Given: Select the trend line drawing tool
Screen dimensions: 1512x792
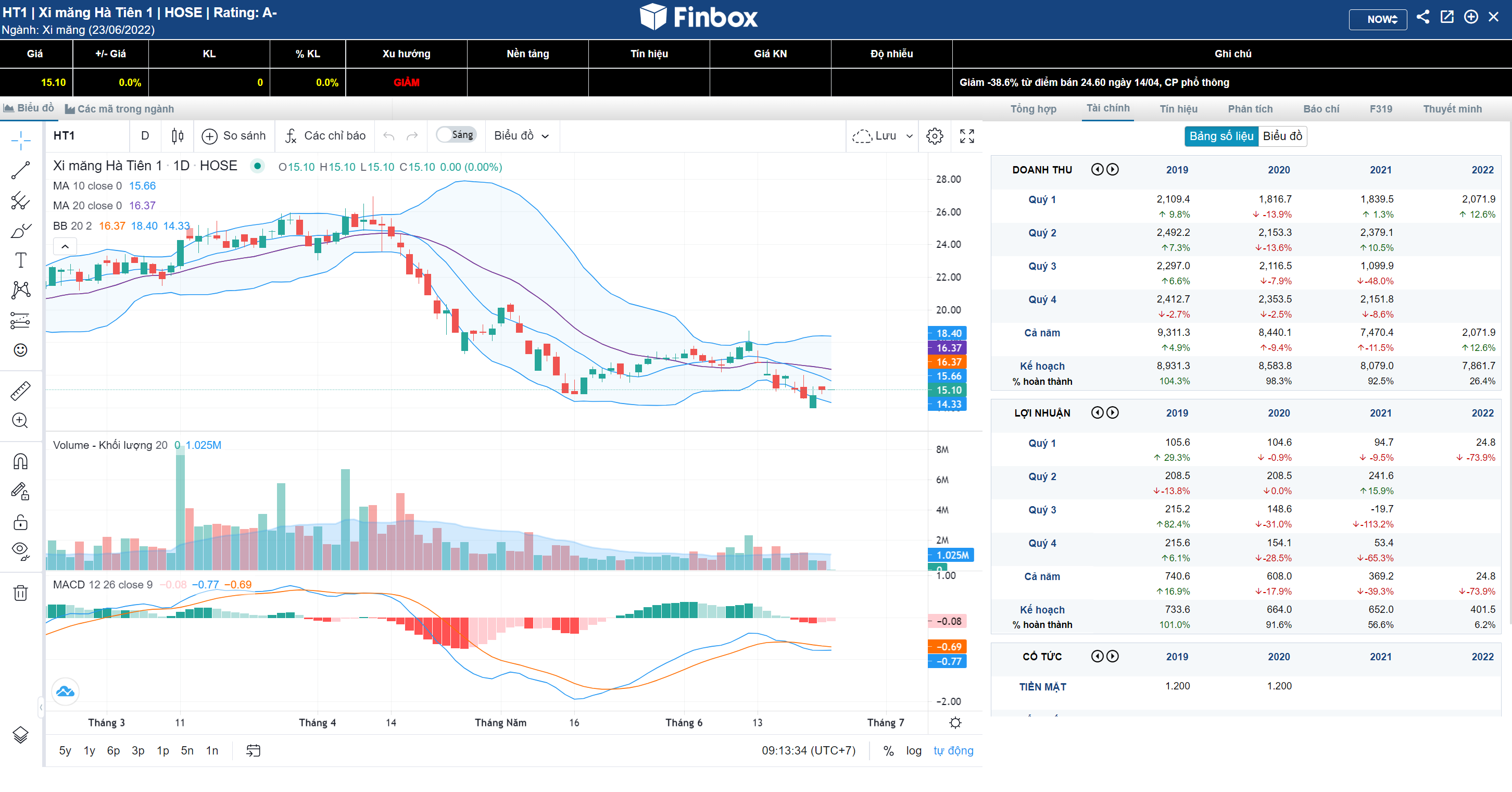Looking at the screenshot, I should (x=20, y=170).
